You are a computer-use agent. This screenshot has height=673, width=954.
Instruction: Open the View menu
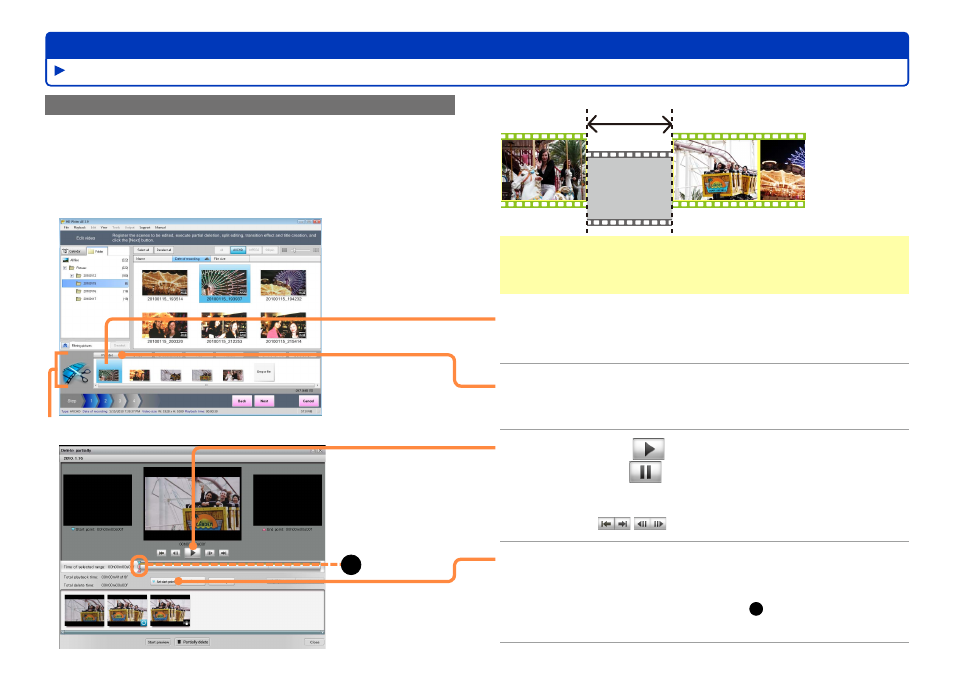click(x=104, y=228)
